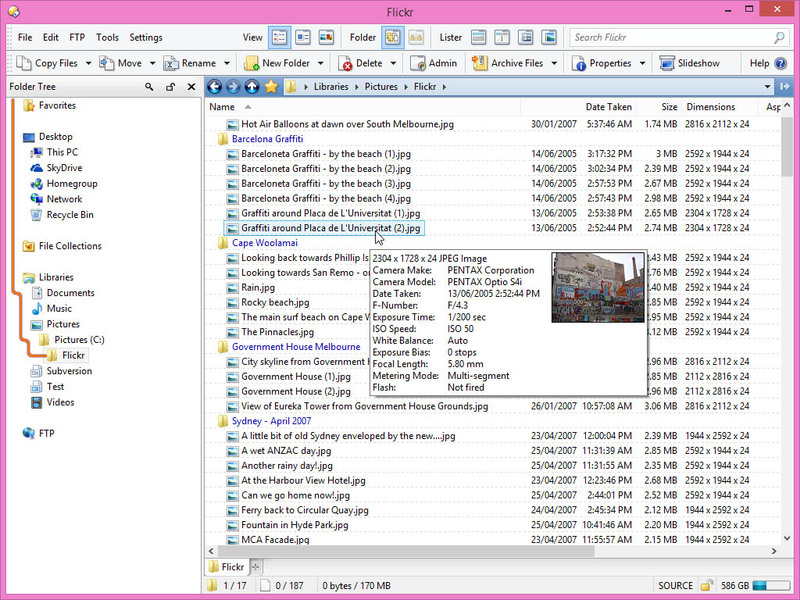Expand Copy Files dropdown arrow
800x600 pixels.
coord(88,63)
